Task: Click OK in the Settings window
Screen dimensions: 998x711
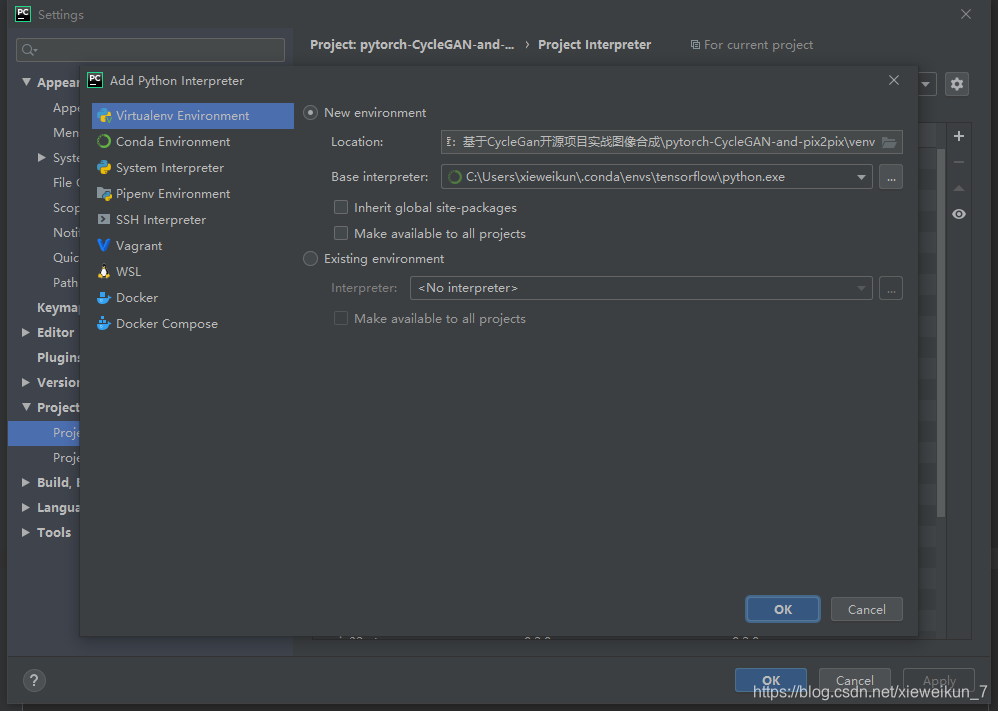Action: click(x=771, y=680)
